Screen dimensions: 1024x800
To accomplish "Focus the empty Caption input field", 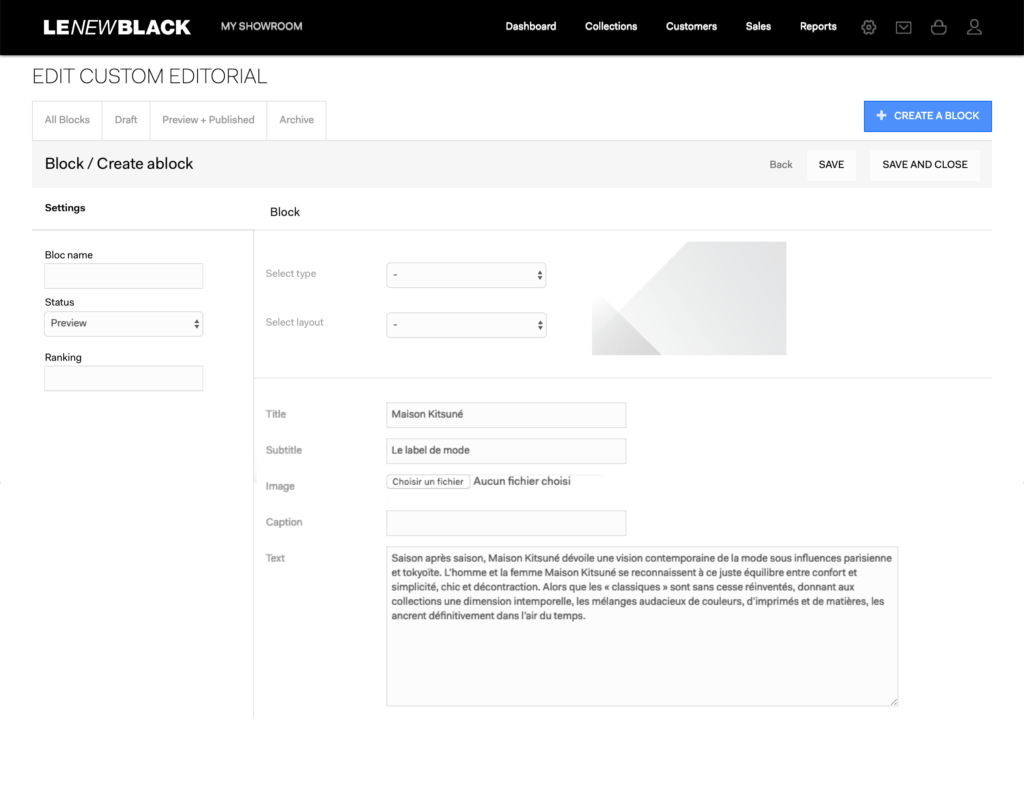I will tap(506, 523).
